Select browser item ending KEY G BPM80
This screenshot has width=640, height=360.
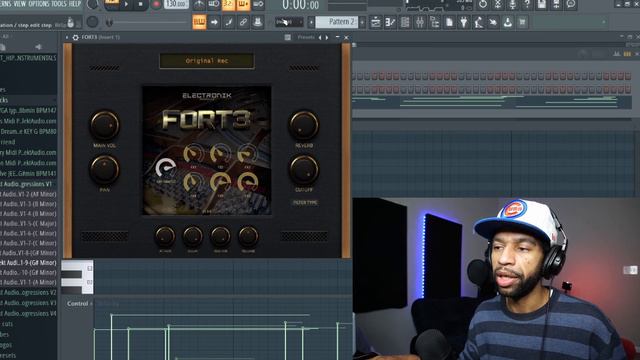(28, 131)
